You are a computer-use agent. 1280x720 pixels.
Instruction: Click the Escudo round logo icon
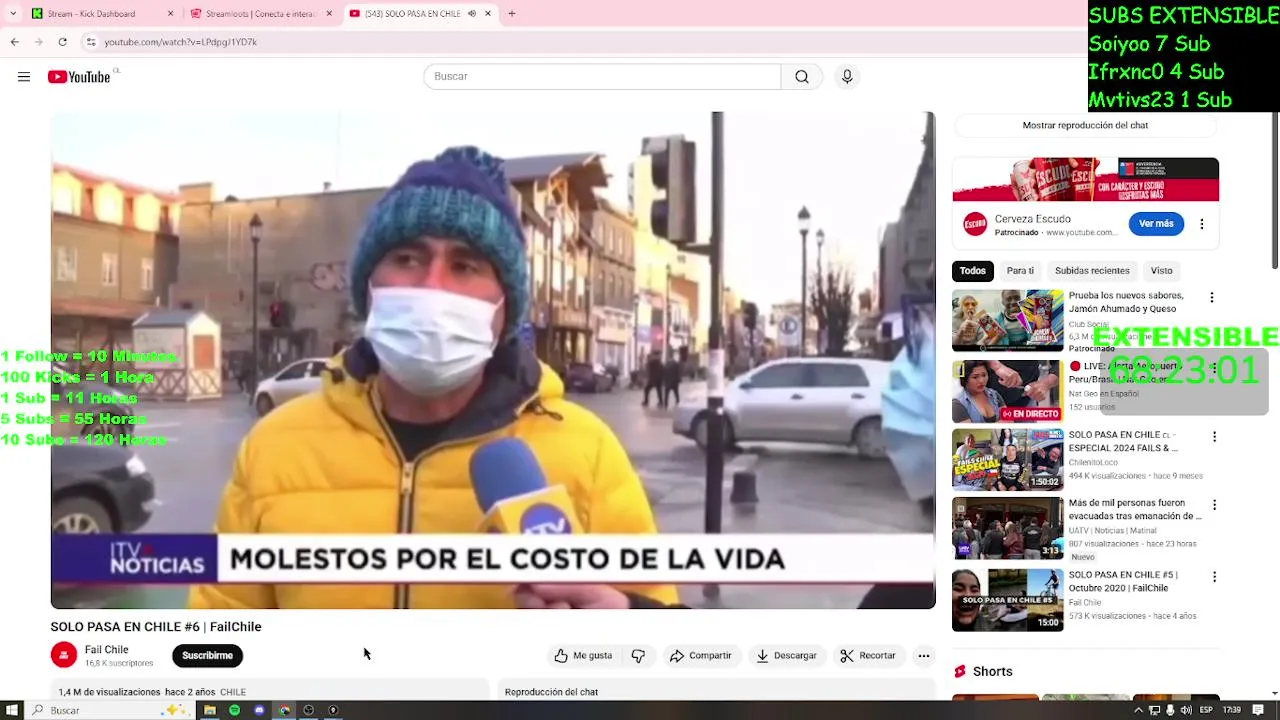tap(975, 225)
